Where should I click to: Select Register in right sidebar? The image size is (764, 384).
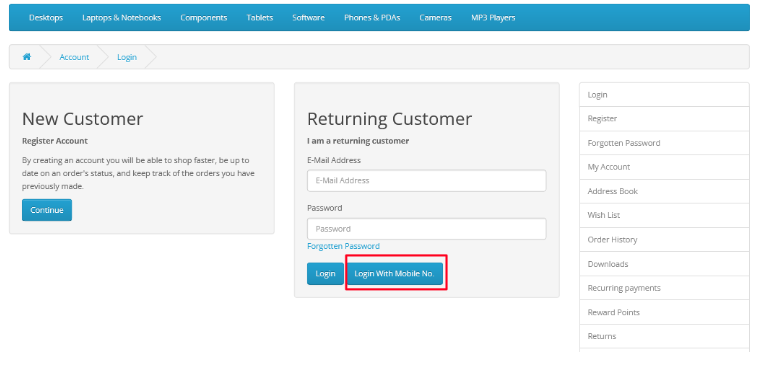coord(664,118)
